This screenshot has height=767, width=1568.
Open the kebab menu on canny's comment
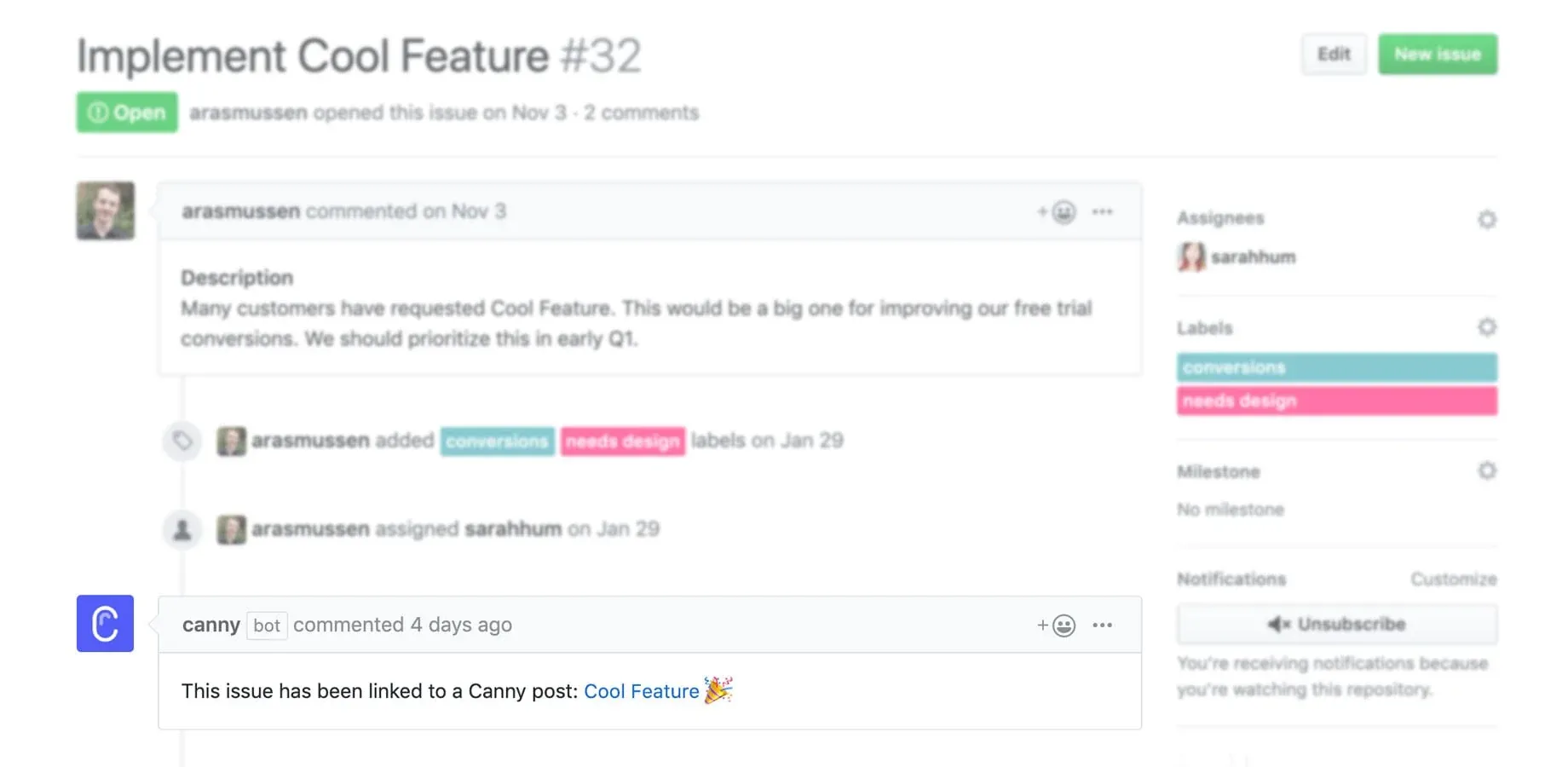tap(1103, 625)
